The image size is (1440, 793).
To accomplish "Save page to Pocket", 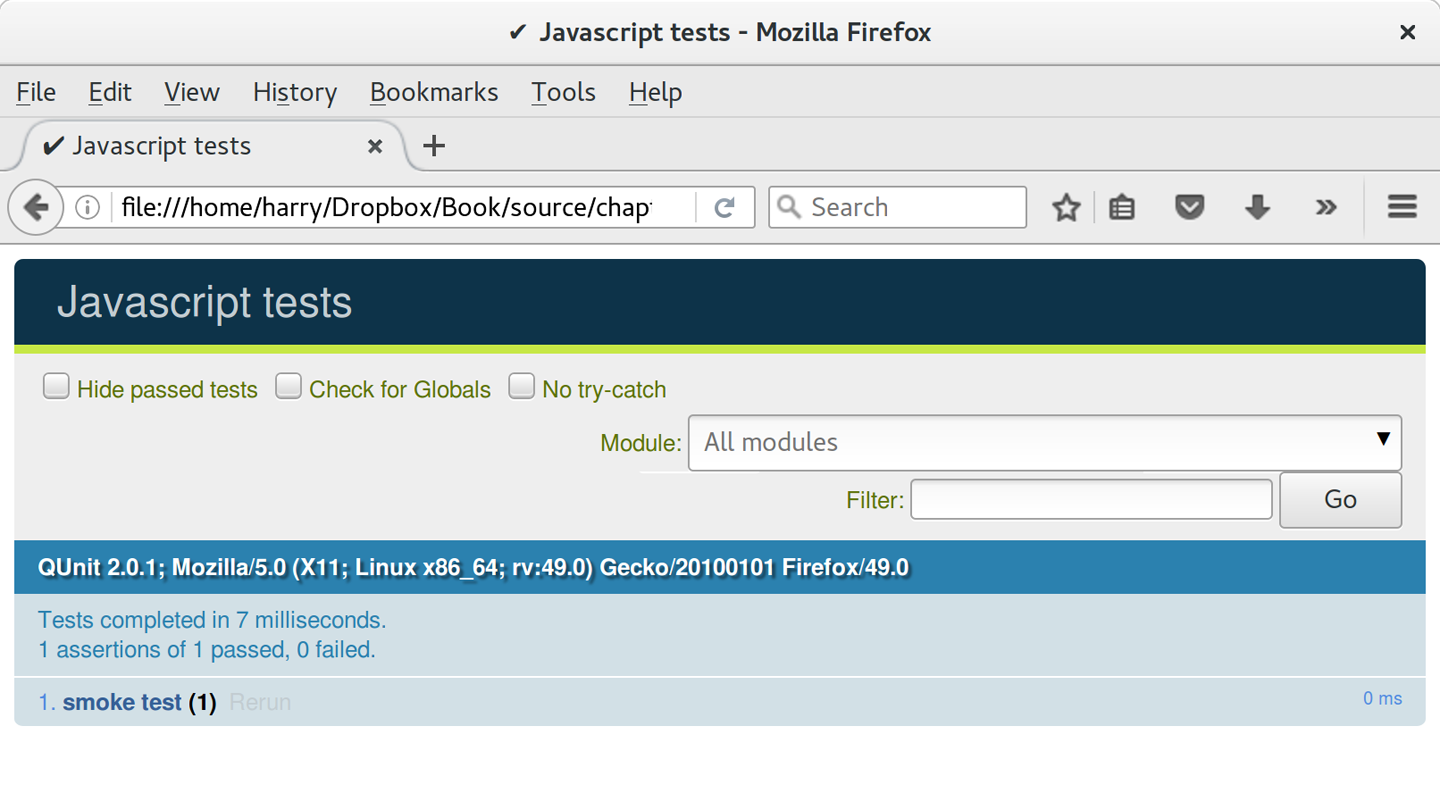I will click(x=1189, y=208).
